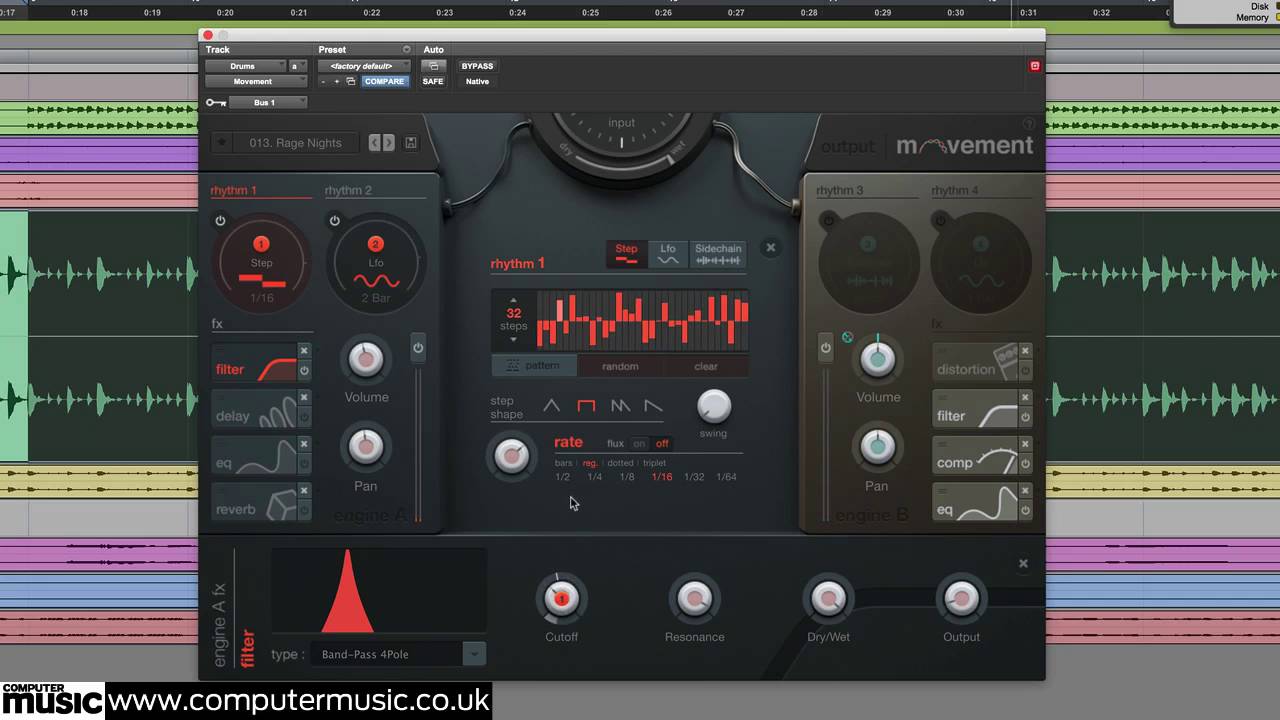1280x720 pixels.
Task: Switch rhythm 1 to Sidechain mode
Action: click(718, 254)
